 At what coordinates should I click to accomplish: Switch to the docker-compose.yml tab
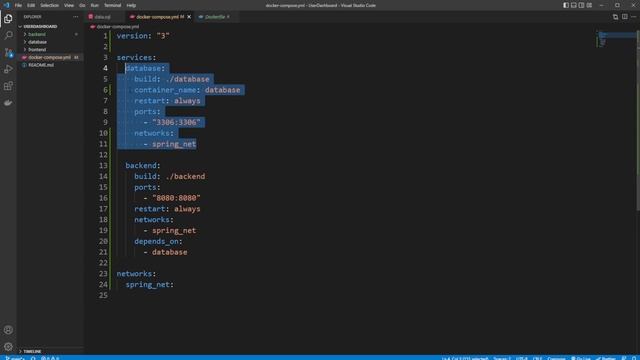tap(160, 17)
